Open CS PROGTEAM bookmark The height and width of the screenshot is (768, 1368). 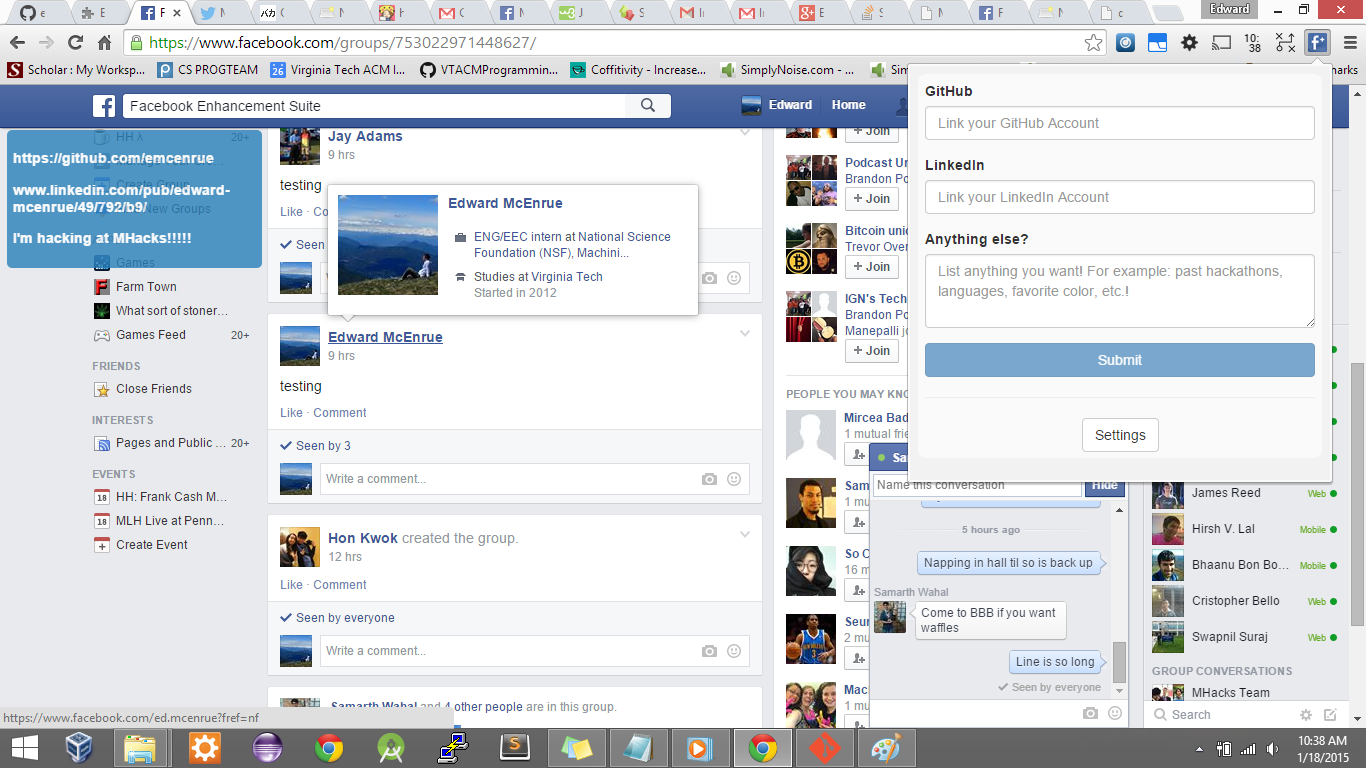pos(207,70)
